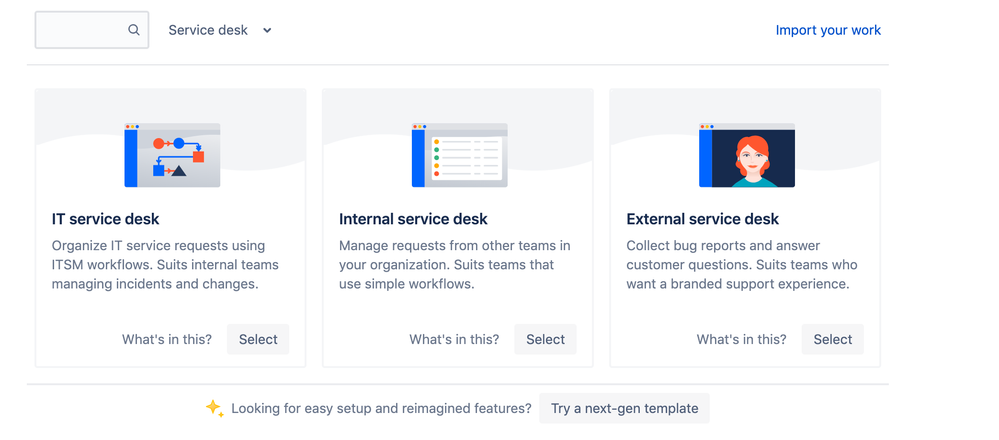Click the search magnifier icon
Image resolution: width=999 pixels, height=440 pixels.
tap(133, 30)
